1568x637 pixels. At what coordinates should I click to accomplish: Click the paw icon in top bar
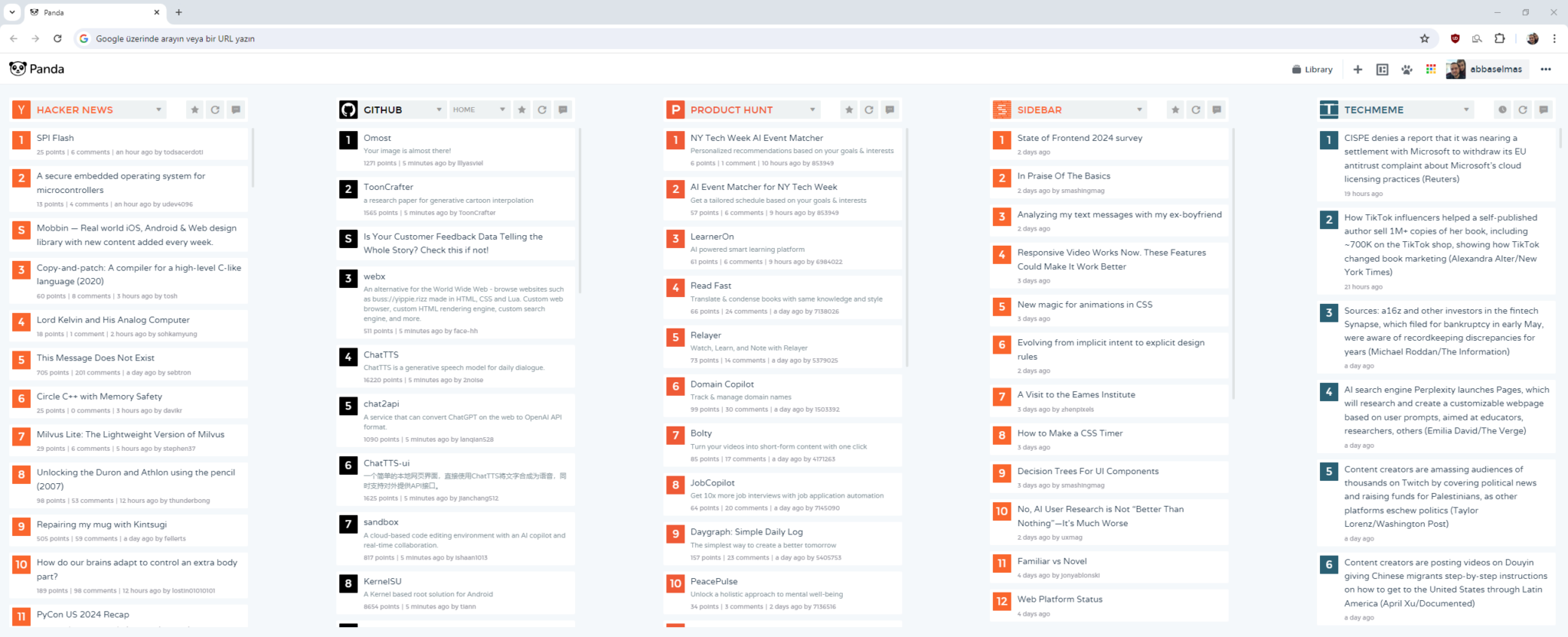(1406, 70)
